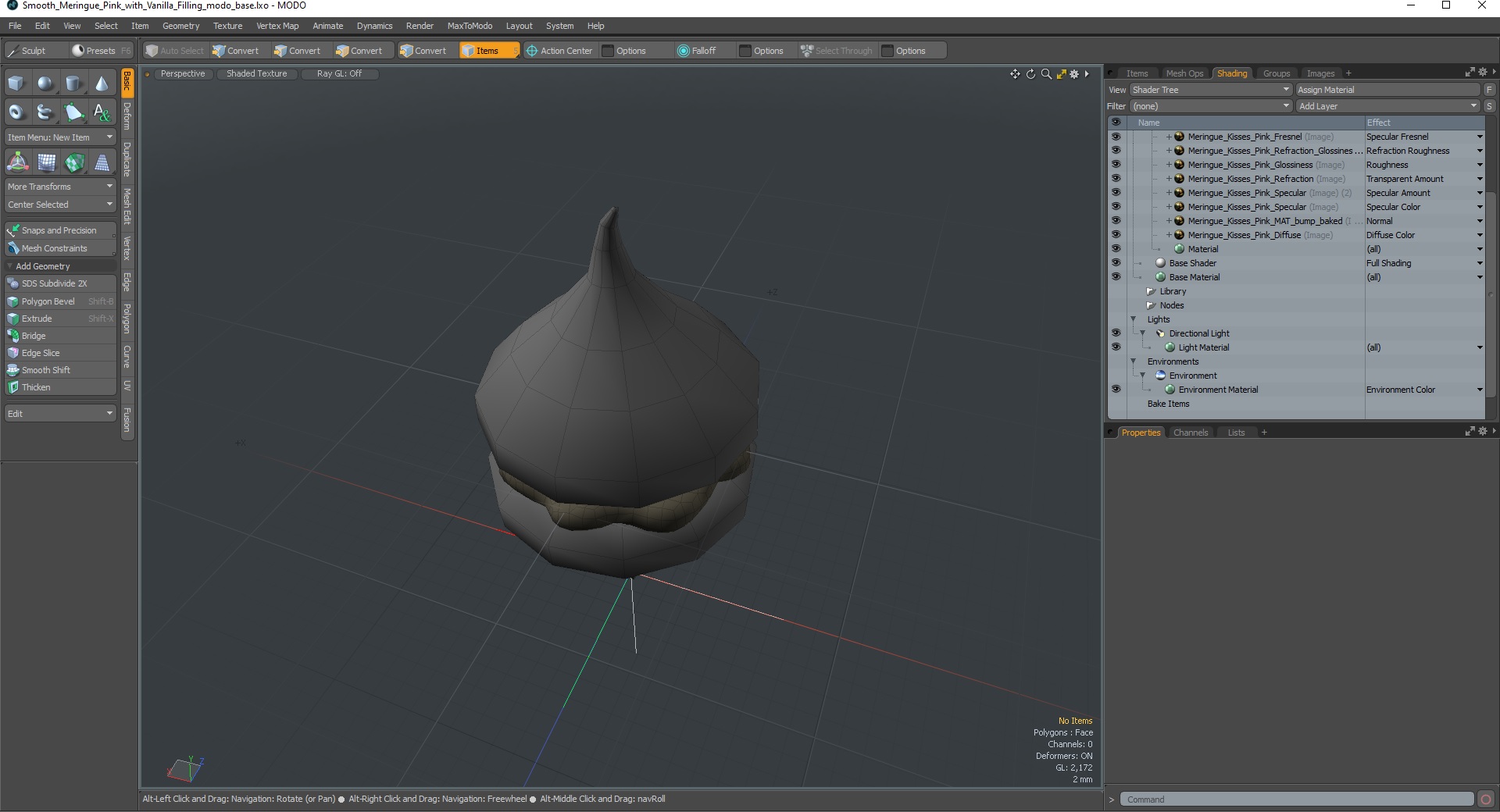Select the Pen polygon tool

click(73, 112)
